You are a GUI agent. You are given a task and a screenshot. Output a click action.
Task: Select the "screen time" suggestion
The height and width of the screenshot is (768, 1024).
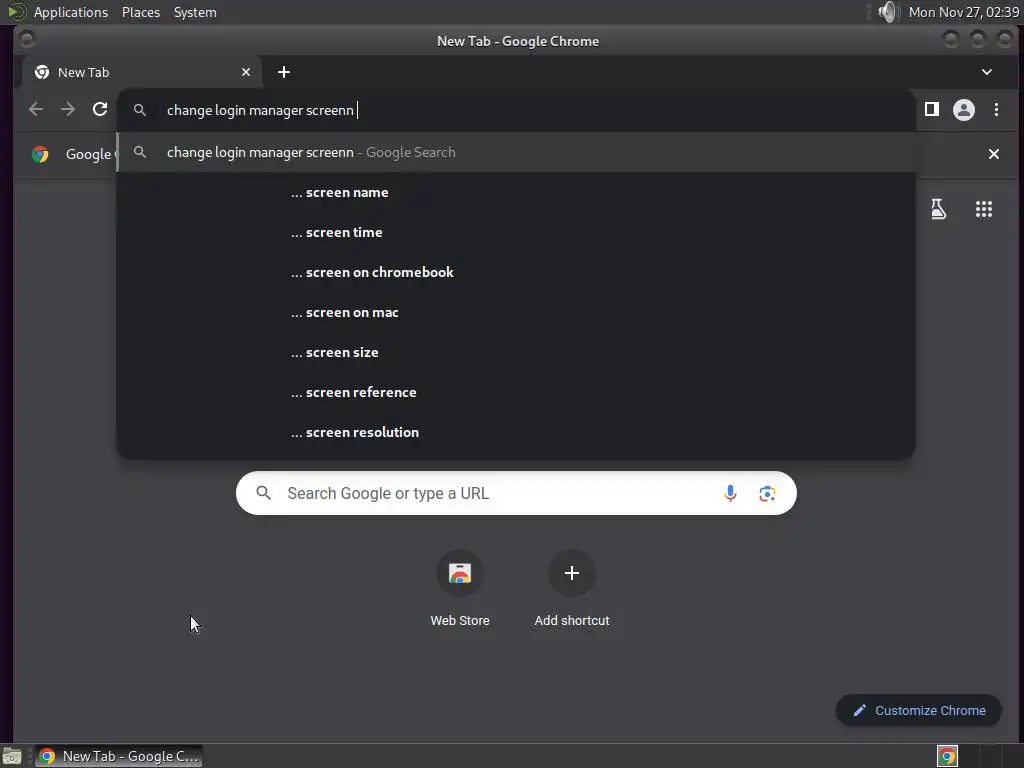tap(516, 232)
